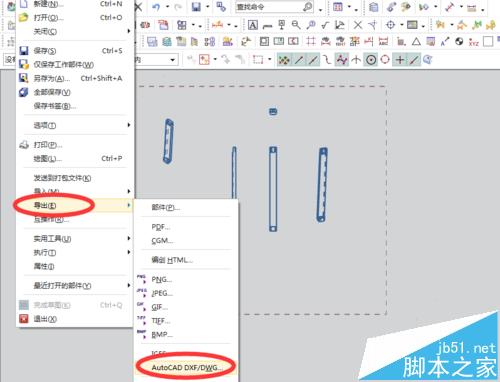
Task: Click the red grid hash icon
Action: (x=311, y=41)
